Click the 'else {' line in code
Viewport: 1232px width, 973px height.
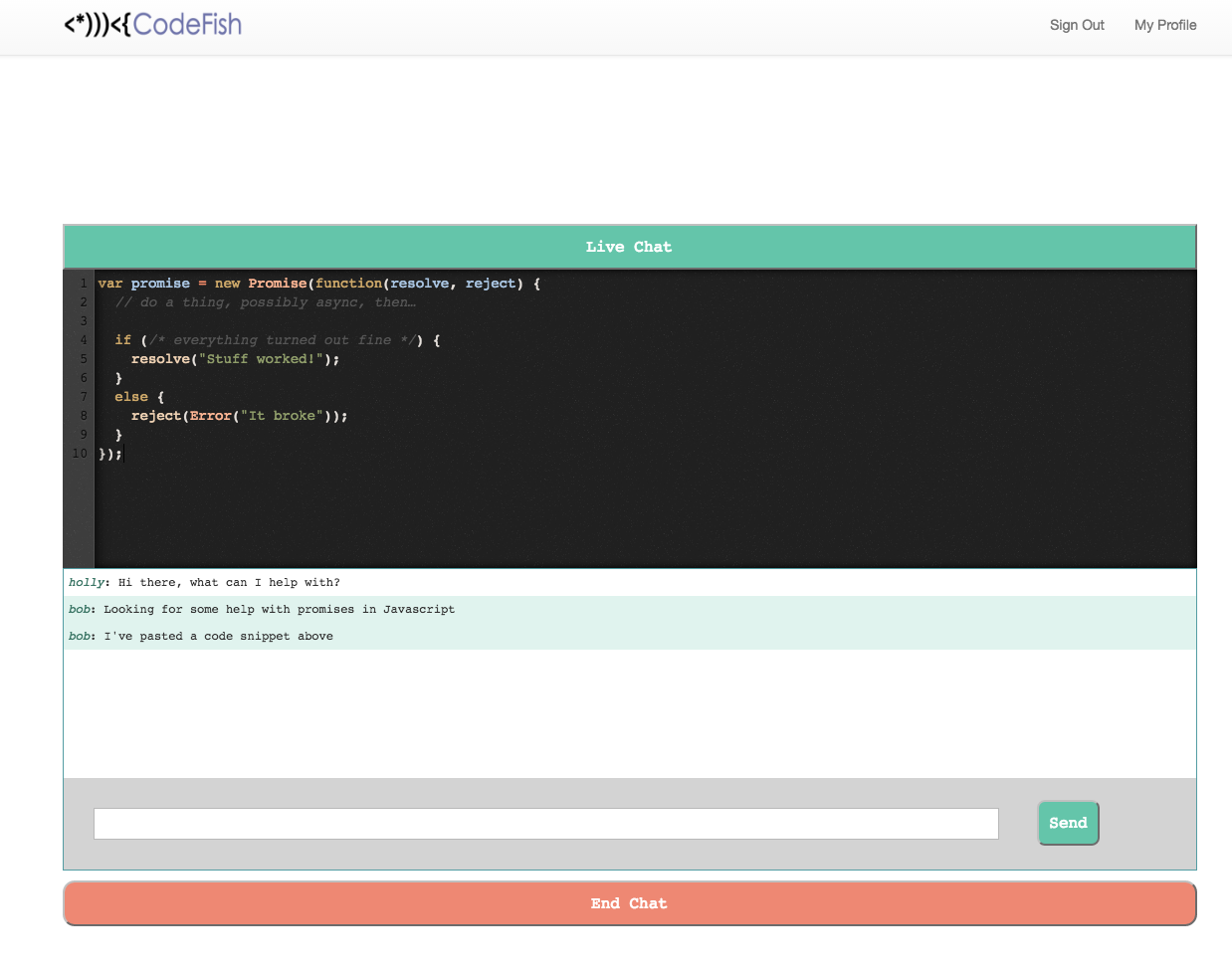click(x=139, y=397)
